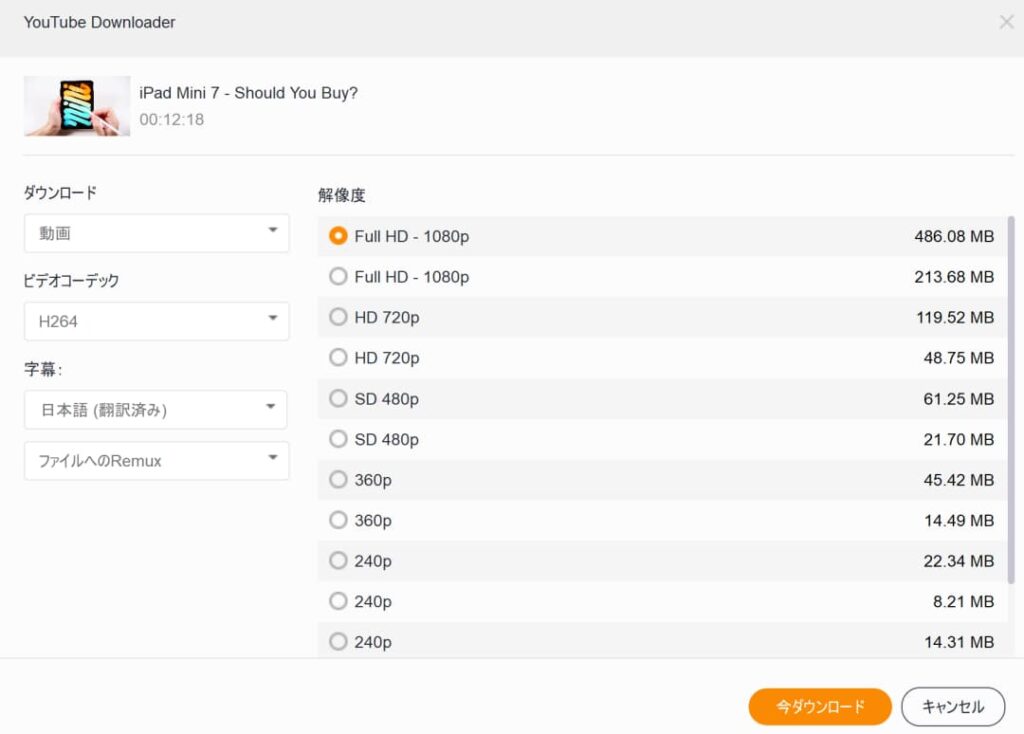Close the YouTube Downloader dialog
Viewport: 1024px width, 734px height.
(1007, 21)
